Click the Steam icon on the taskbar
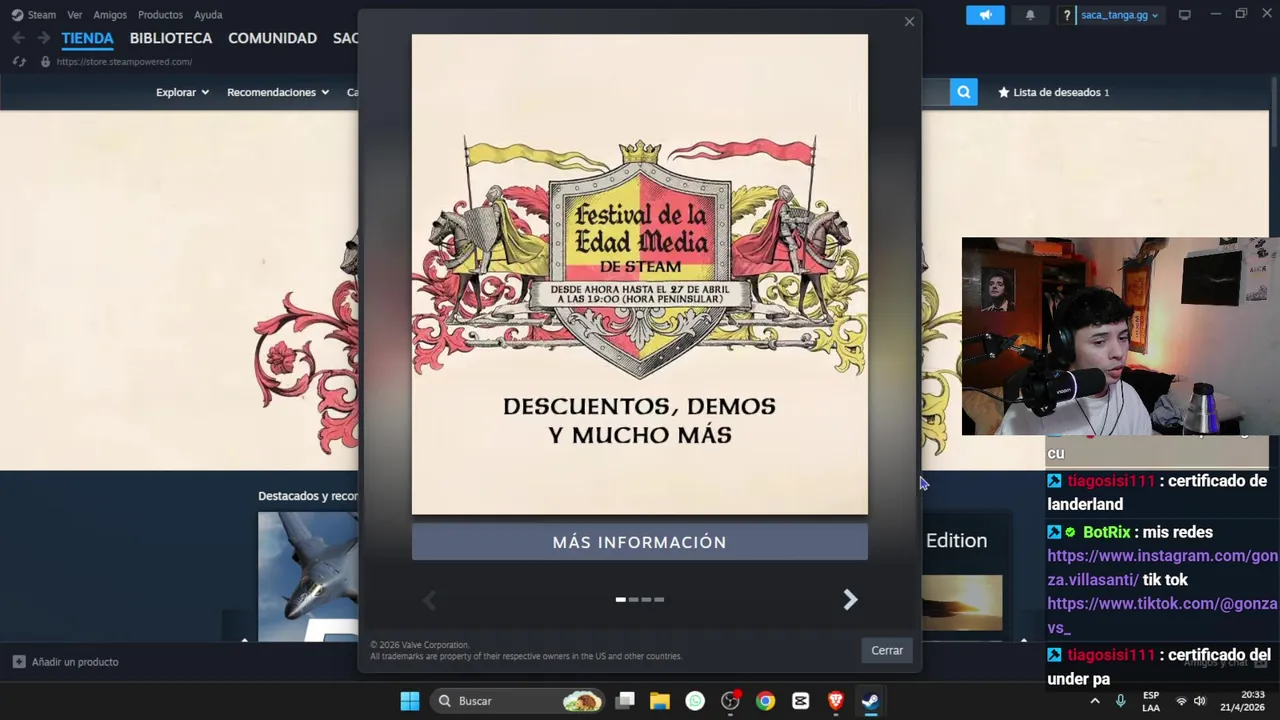This screenshot has width=1280, height=720. [870, 701]
